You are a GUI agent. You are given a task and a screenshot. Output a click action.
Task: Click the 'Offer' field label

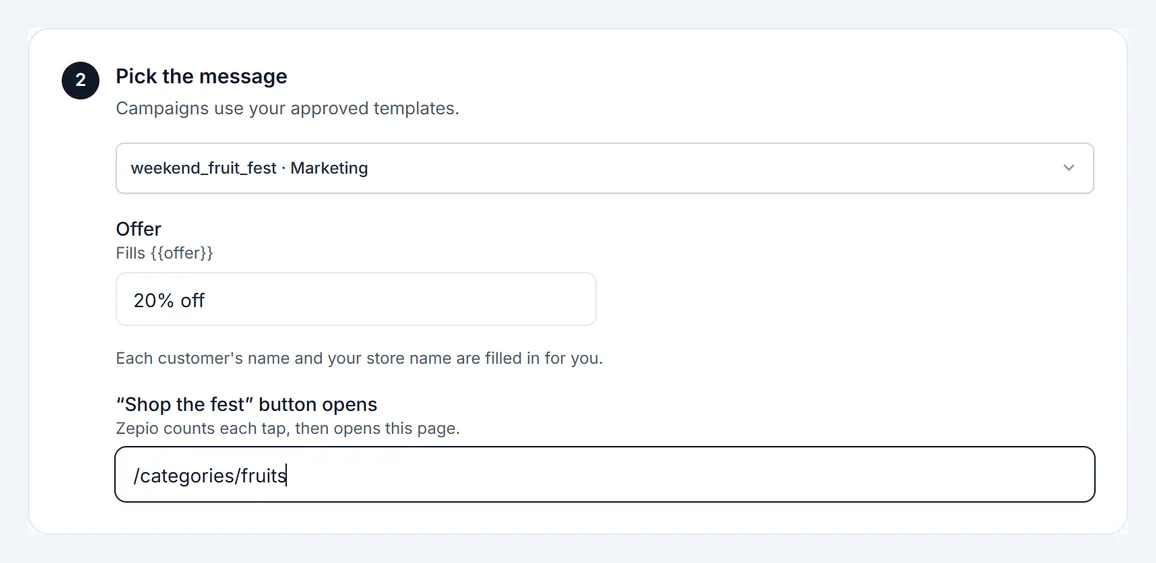pyautogui.click(x=139, y=228)
